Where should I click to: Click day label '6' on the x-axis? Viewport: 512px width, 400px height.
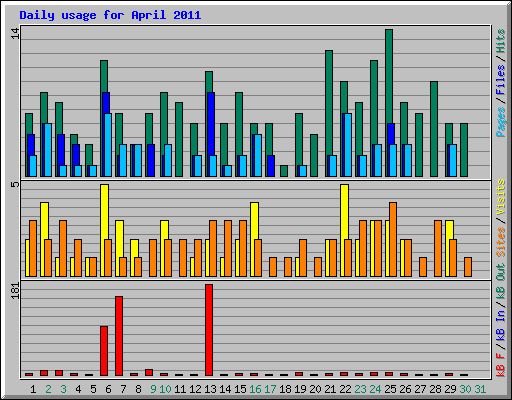coord(108,389)
